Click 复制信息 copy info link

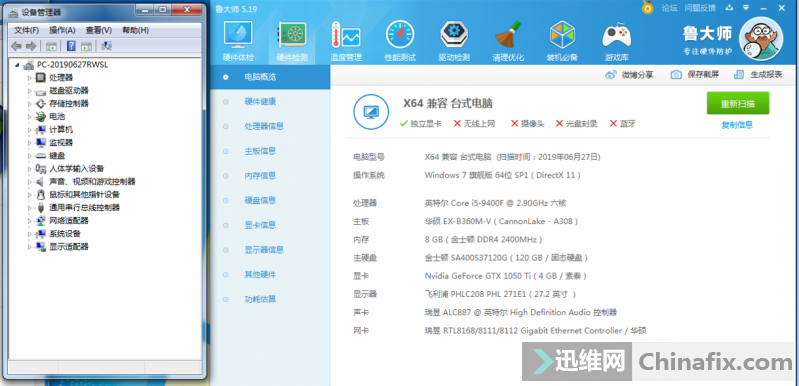point(737,125)
